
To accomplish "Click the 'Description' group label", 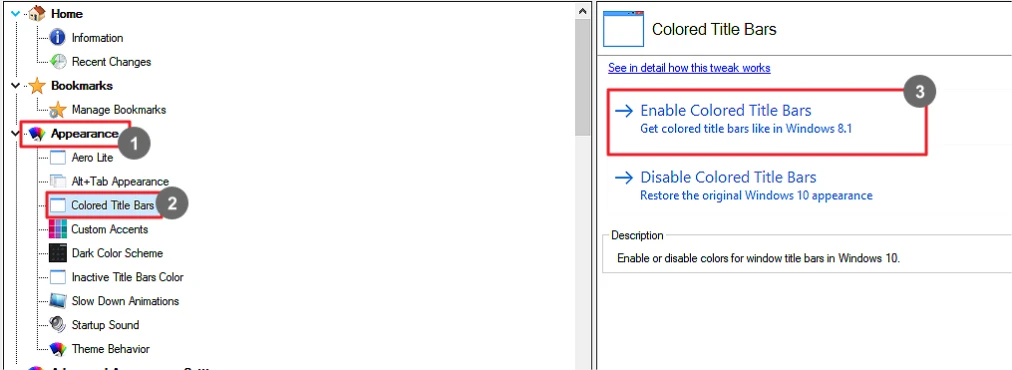I will pyautogui.click(x=637, y=236).
